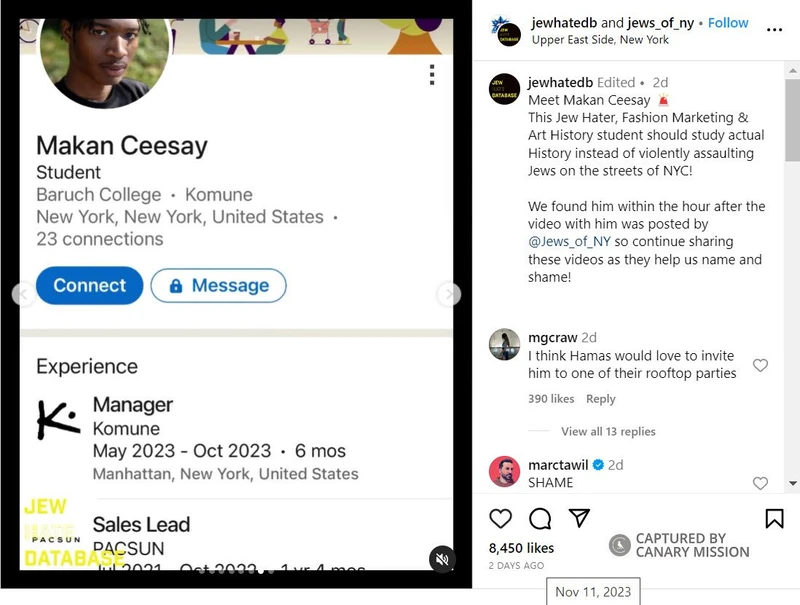This screenshot has width=800, height=605.
Task: Save the post with the bookmark icon
Action: [775, 517]
